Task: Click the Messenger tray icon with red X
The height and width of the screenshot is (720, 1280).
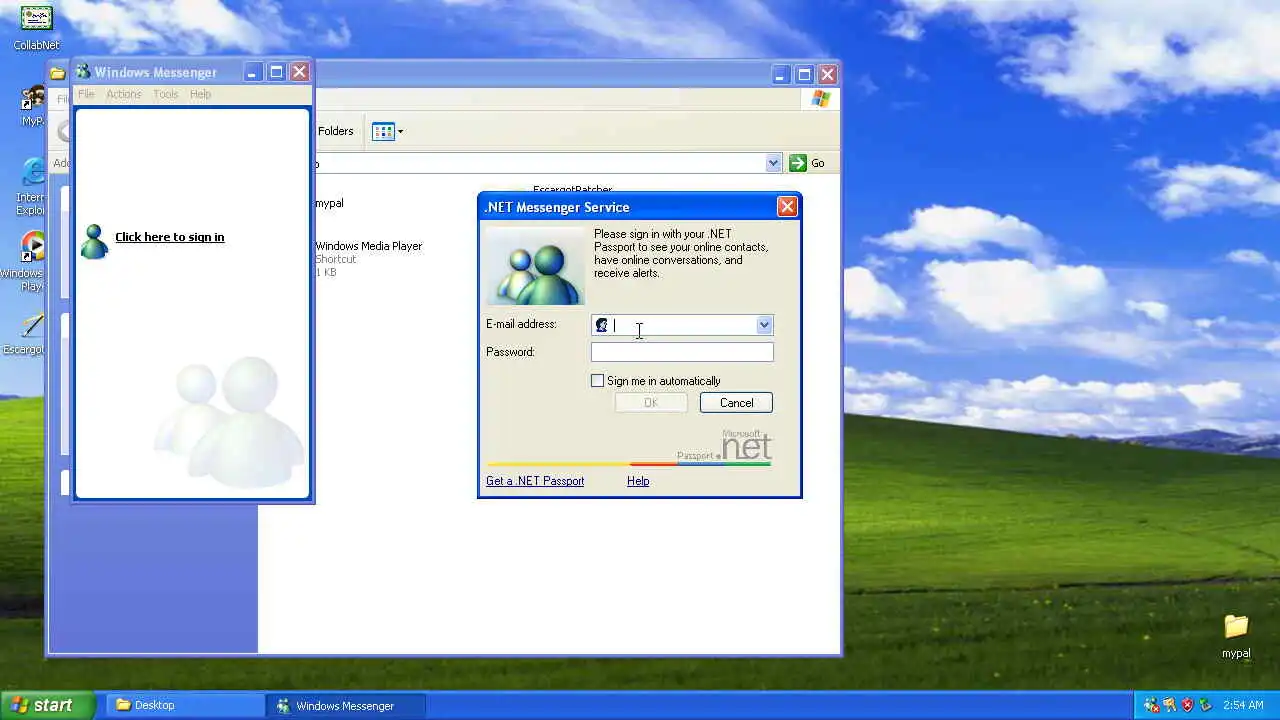Action: click(1151, 705)
